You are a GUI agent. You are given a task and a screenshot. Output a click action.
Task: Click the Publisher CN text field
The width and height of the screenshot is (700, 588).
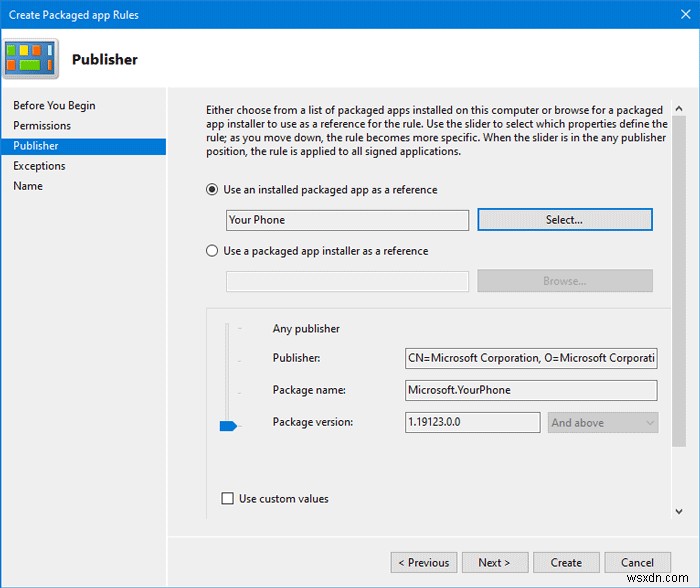(x=531, y=358)
